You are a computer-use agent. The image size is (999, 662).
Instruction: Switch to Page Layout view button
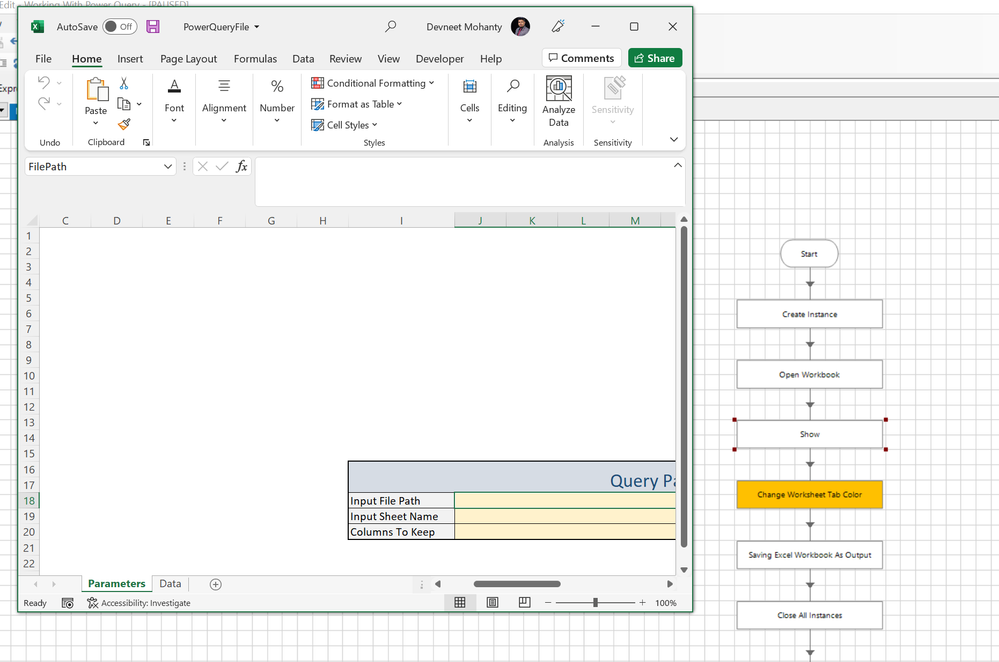[x=492, y=603]
